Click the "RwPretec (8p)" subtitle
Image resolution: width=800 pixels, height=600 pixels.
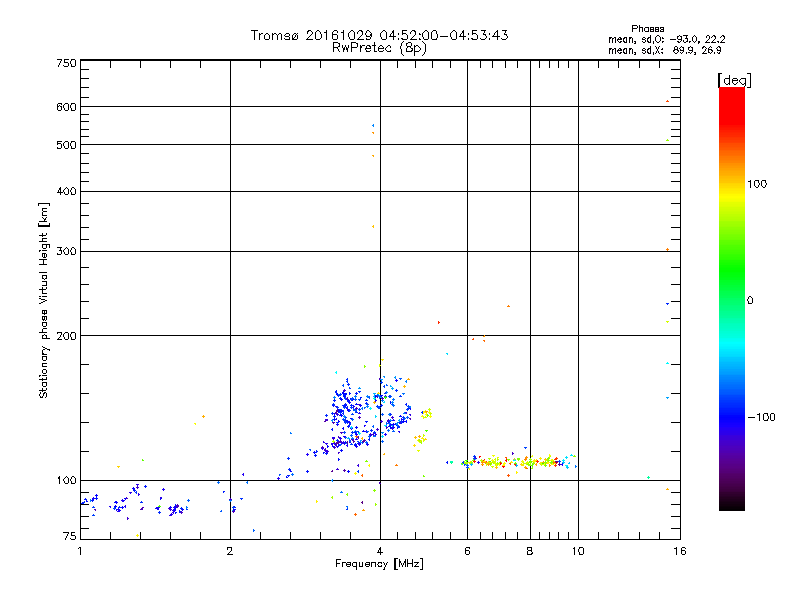[x=379, y=48]
